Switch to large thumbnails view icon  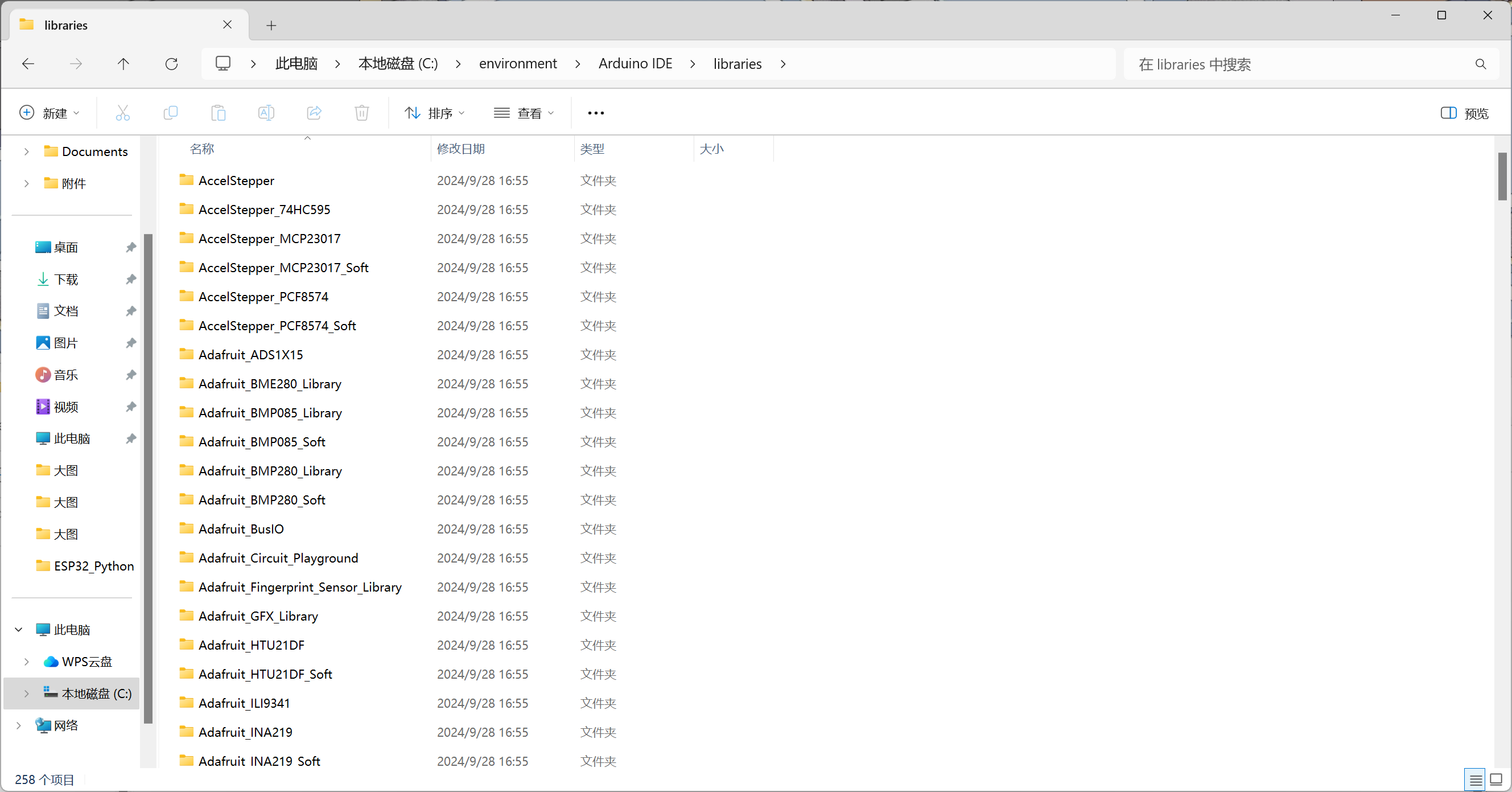coord(1495,779)
